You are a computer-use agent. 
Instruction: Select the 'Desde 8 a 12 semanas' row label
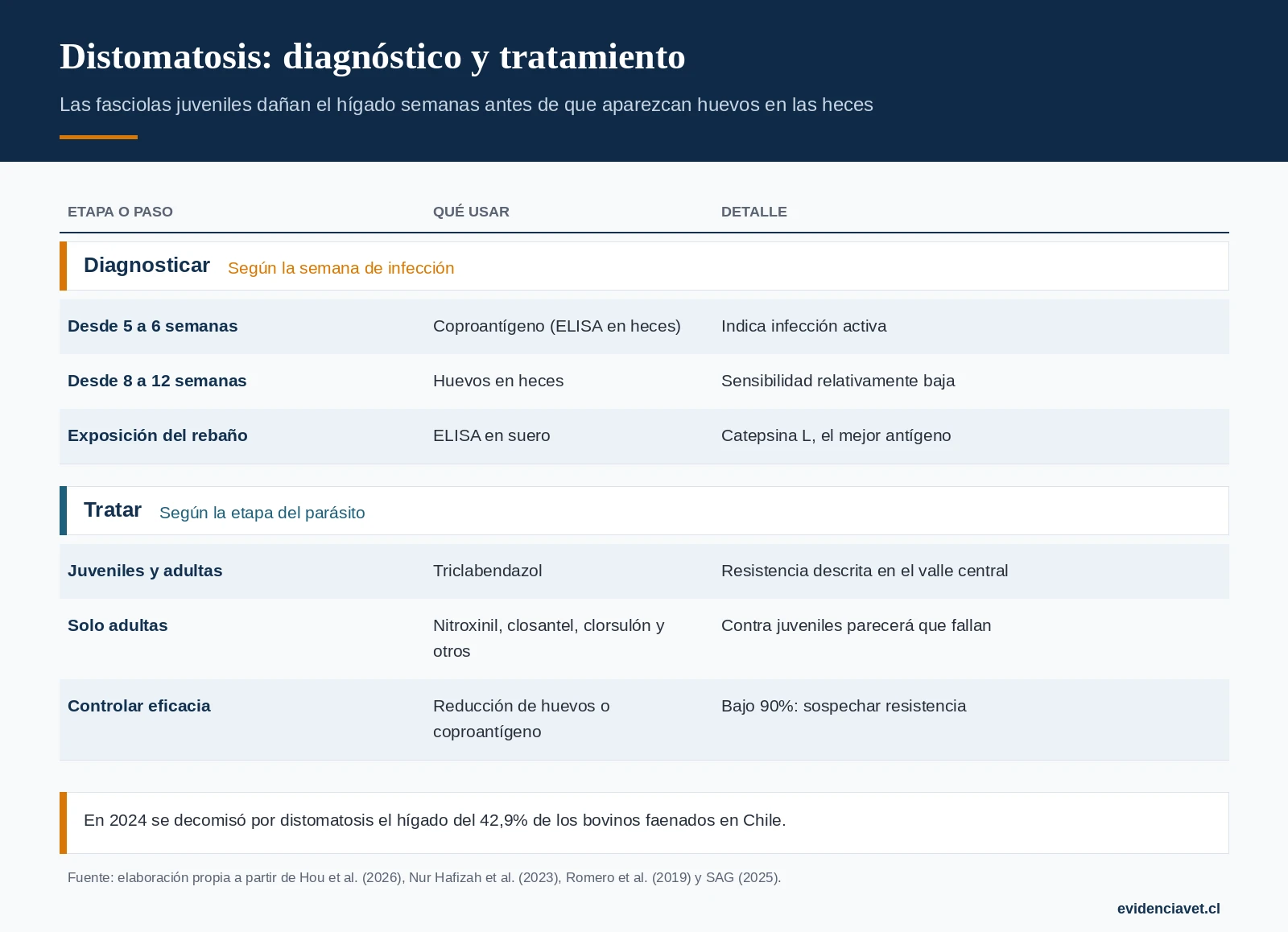pyautogui.click(x=157, y=381)
